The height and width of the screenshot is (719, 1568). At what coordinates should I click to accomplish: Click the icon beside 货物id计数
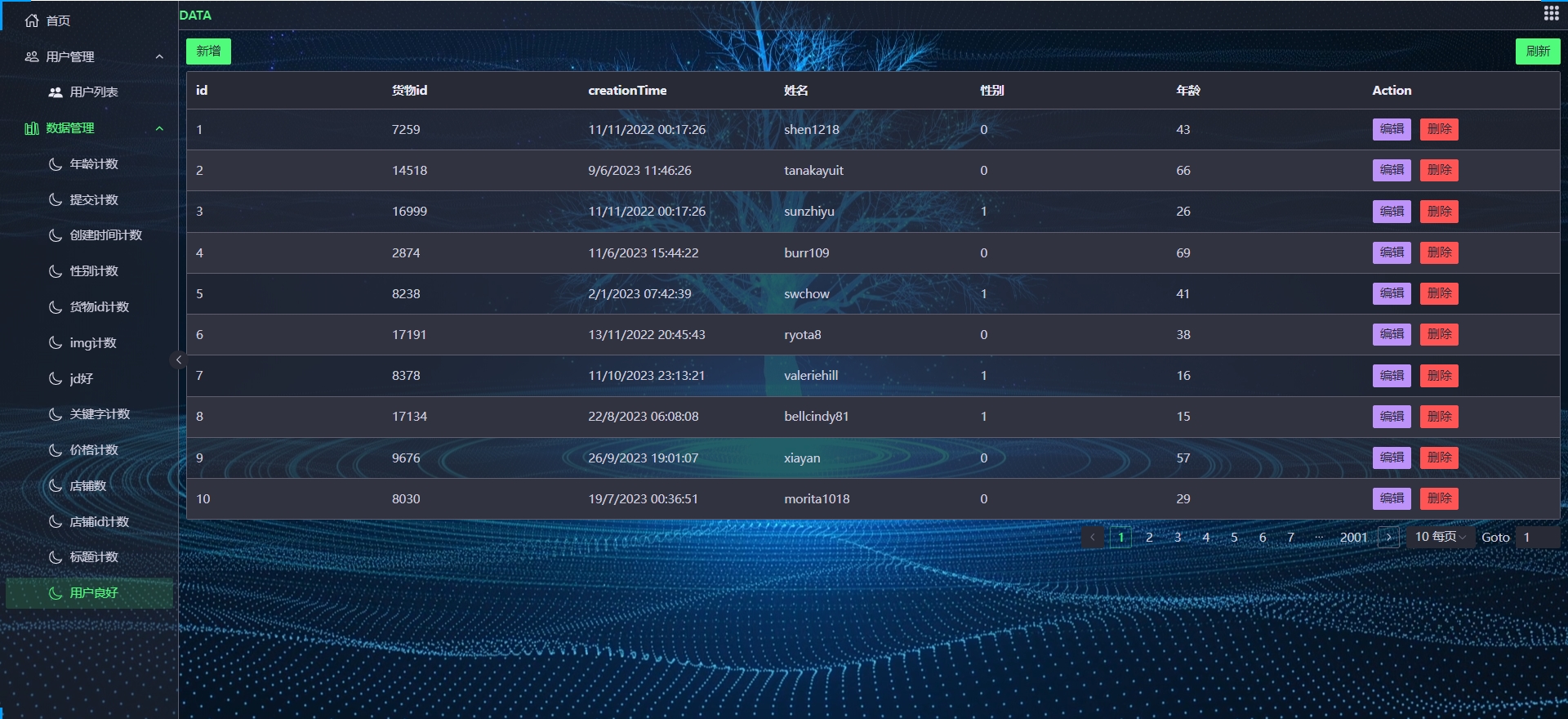[56, 307]
